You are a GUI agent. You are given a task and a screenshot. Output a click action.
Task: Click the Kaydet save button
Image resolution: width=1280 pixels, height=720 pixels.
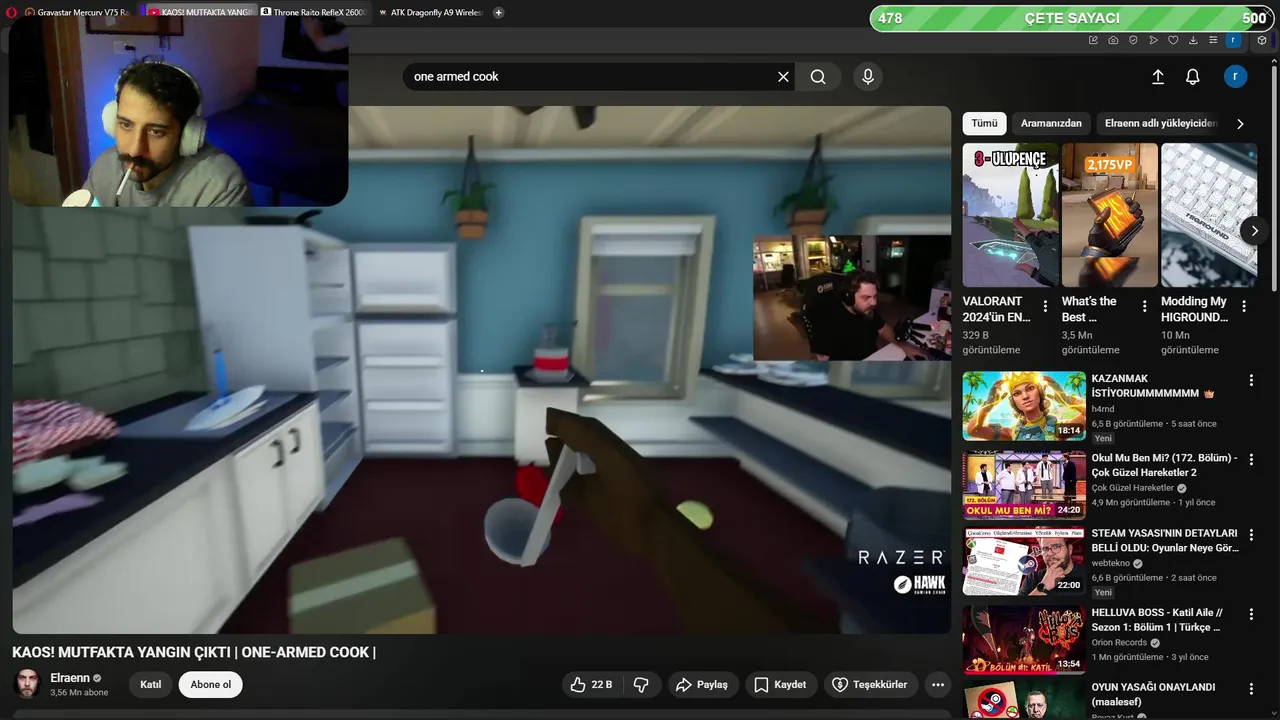point(780,685)
